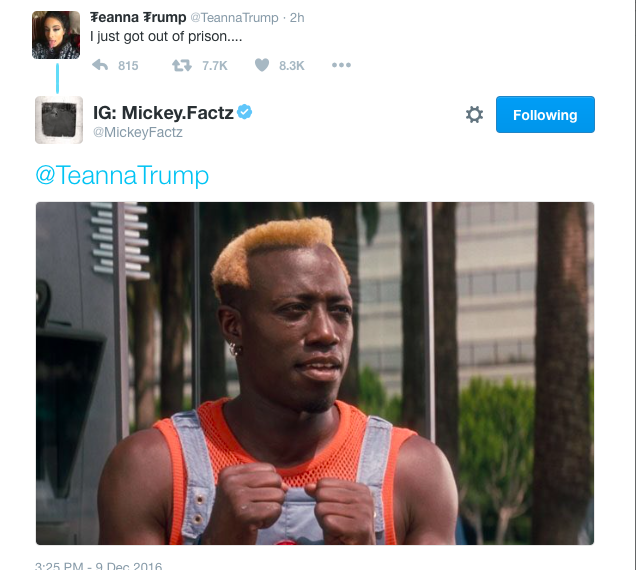Click the gray @TeannaTrump handle

pyautogui.click(x=234, y=18)
